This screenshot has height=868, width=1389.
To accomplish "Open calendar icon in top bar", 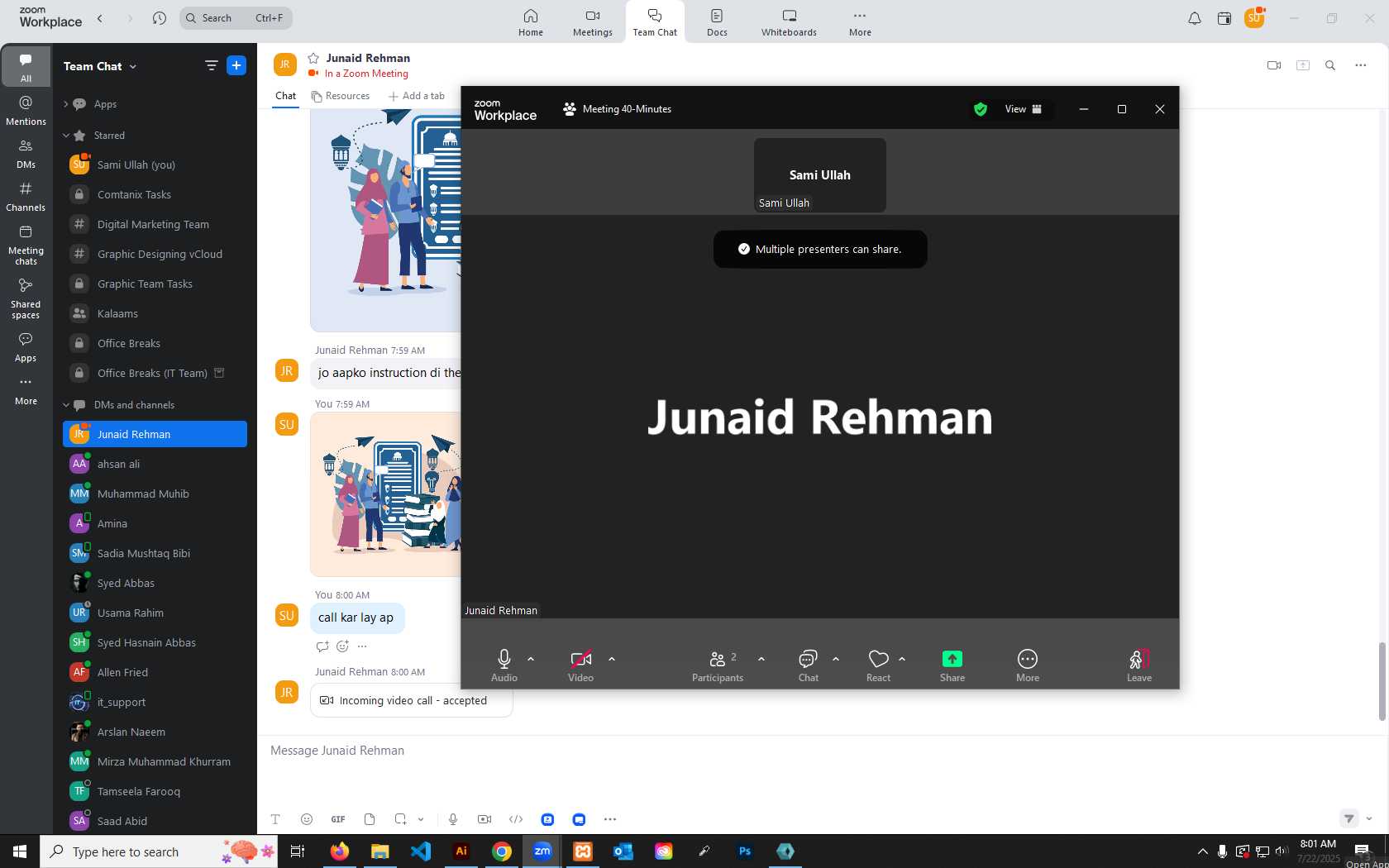I will pos(1224,18).
